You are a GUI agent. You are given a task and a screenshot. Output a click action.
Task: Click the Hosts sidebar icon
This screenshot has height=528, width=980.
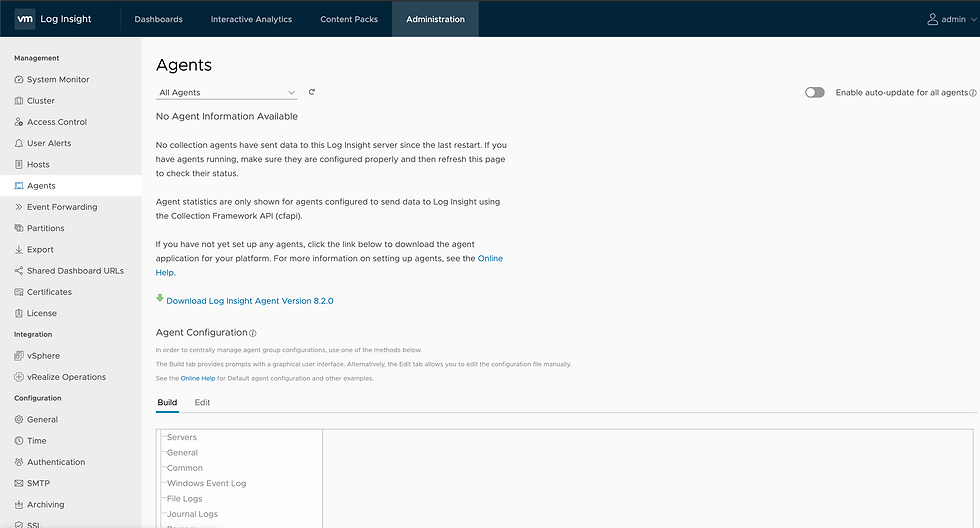[19, 164]
